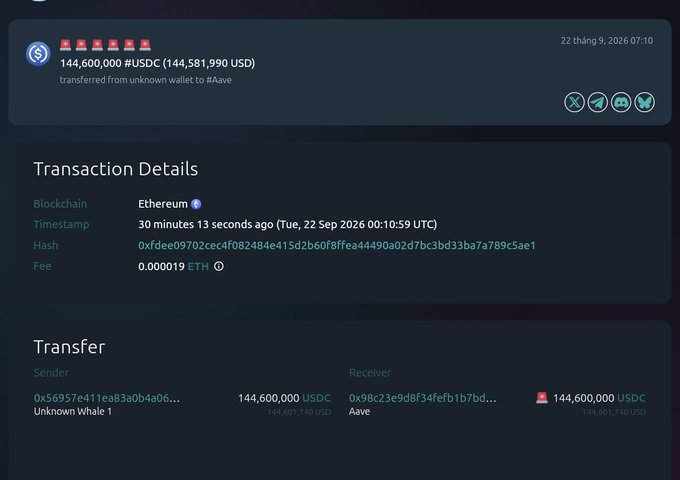Viewport: 680px width, 480px height.
Task: Click the USDC coin logo
Action: pos(38,54)
